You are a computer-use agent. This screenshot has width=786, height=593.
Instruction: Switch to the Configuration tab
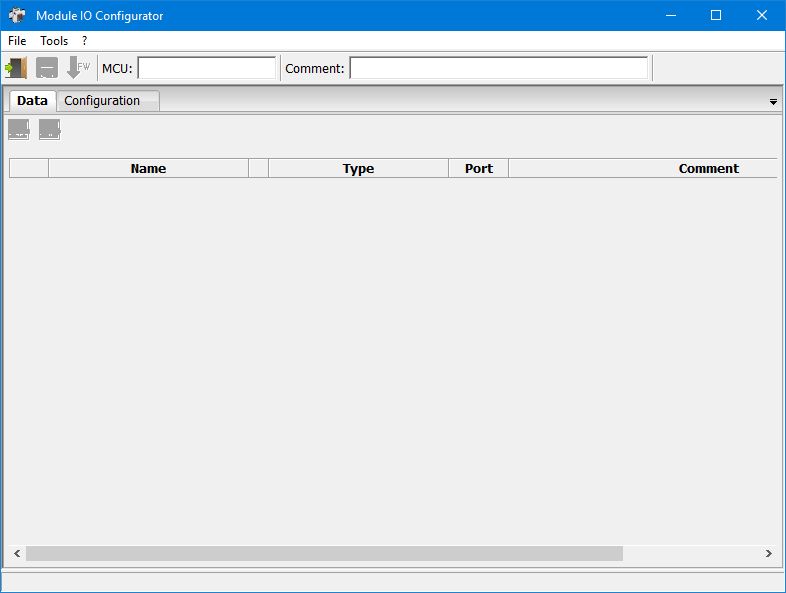(108, 101)
